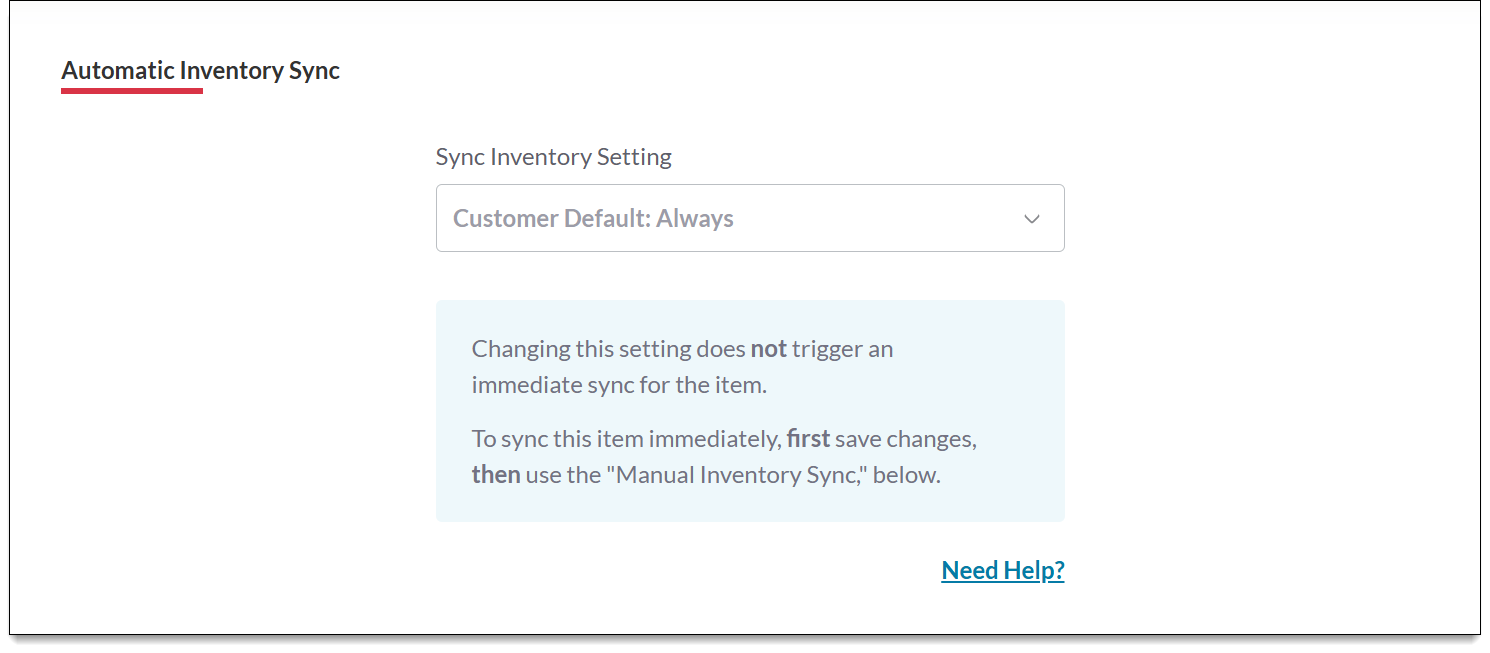Click the quoted "Manual Inventory Sync," text

click(x=742, y=474)
